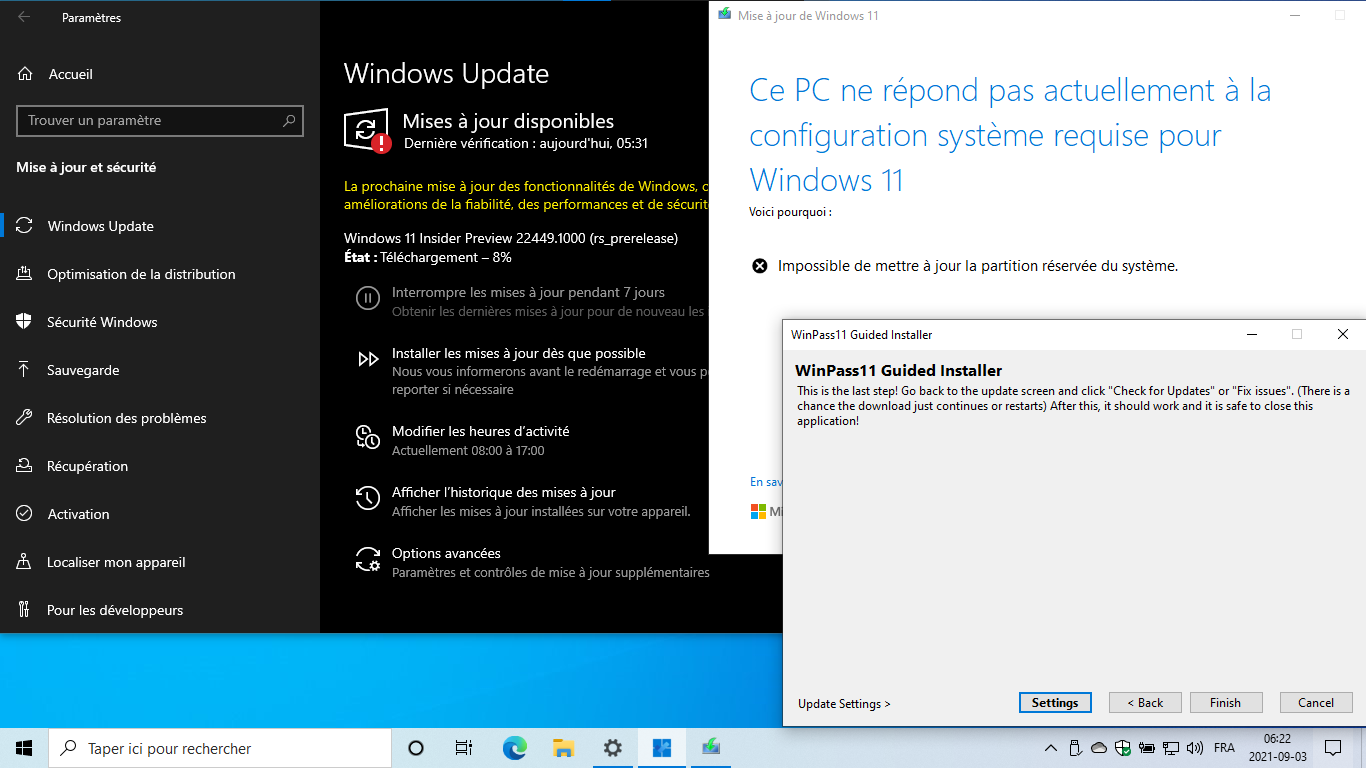Switch to the Windows 11 update taskbar icon
Image resolution: width=1366 pixels, height=768 pixels.
coord(710,748)
